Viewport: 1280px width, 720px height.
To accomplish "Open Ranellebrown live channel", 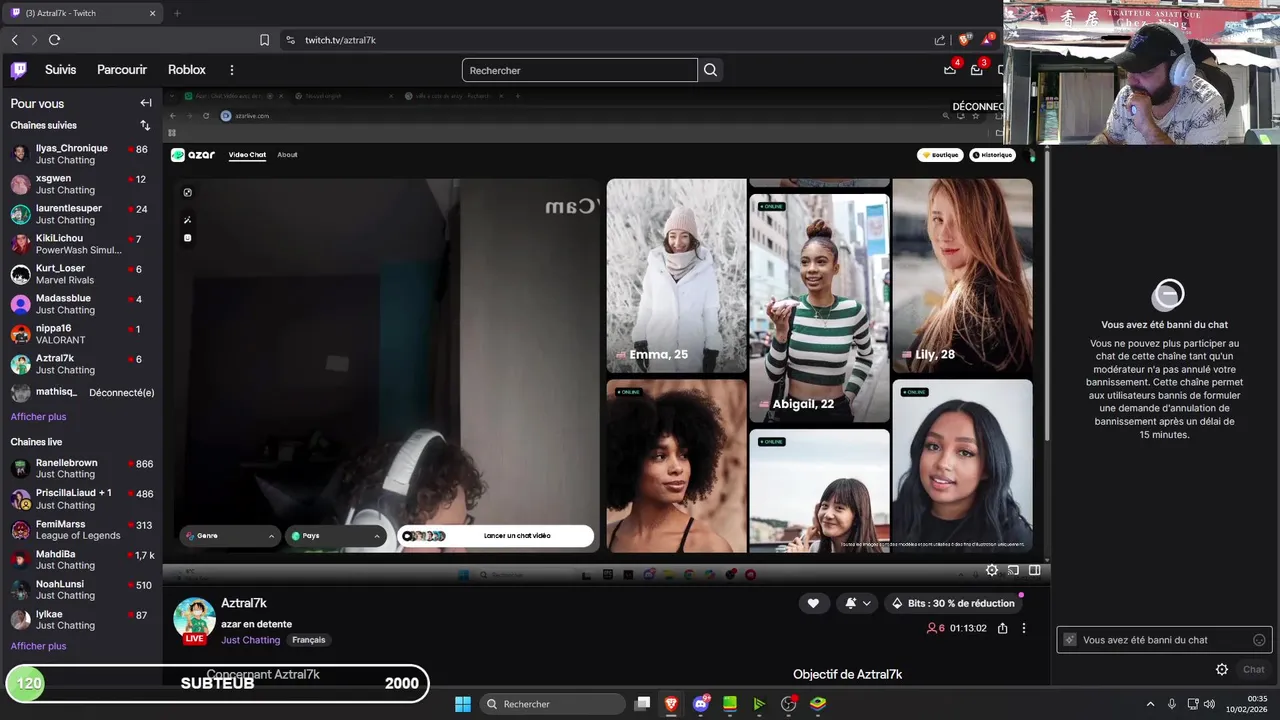I will click(x=81, y=469).
